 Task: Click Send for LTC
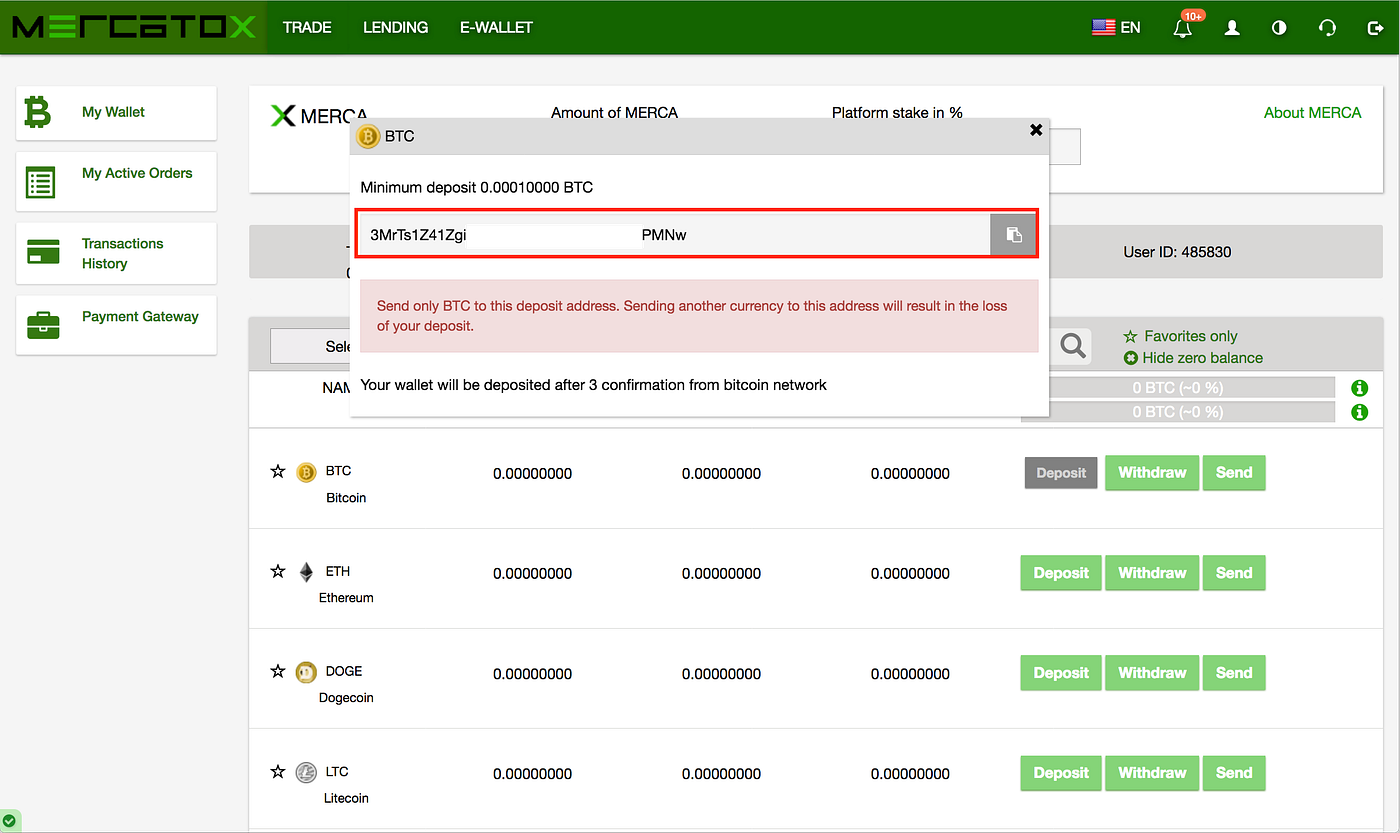1234,773
